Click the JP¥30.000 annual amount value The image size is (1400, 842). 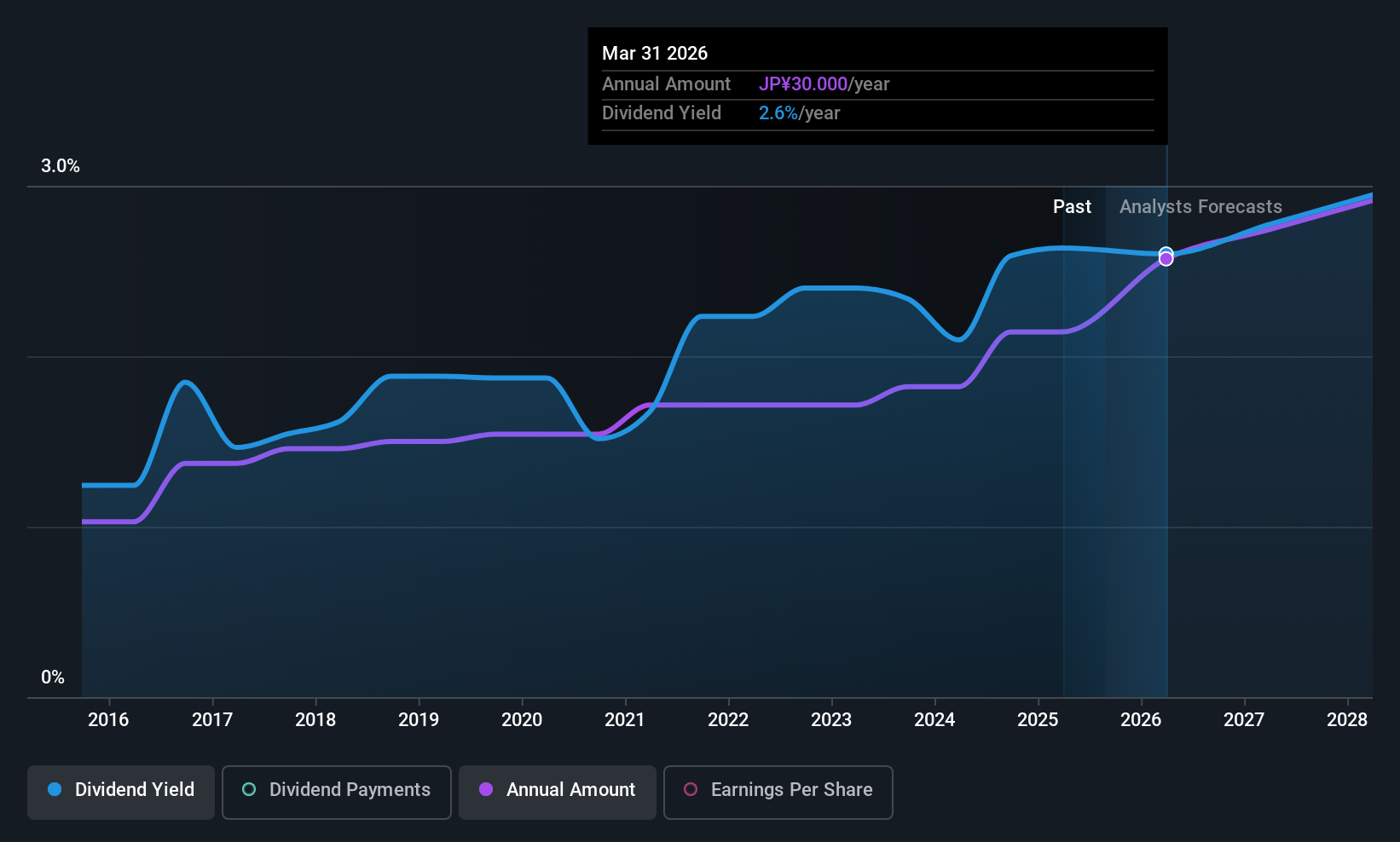(803, 84)
